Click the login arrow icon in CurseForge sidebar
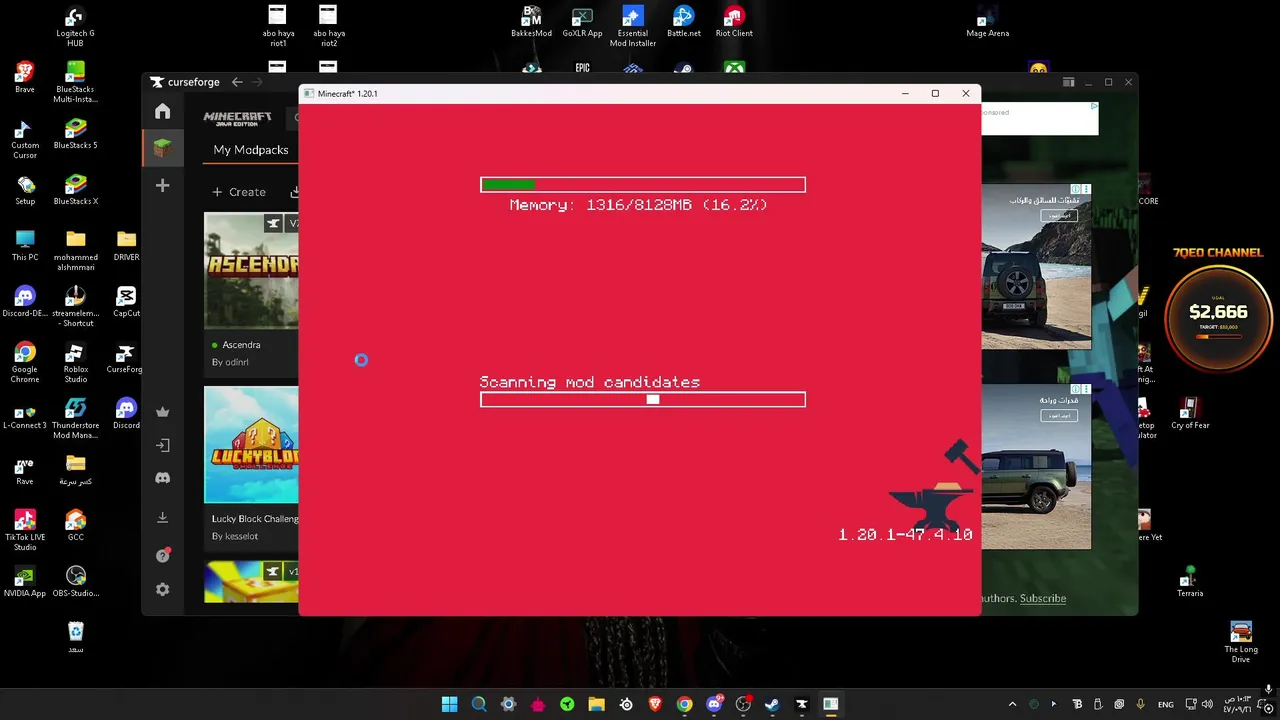 coord(162,445)
